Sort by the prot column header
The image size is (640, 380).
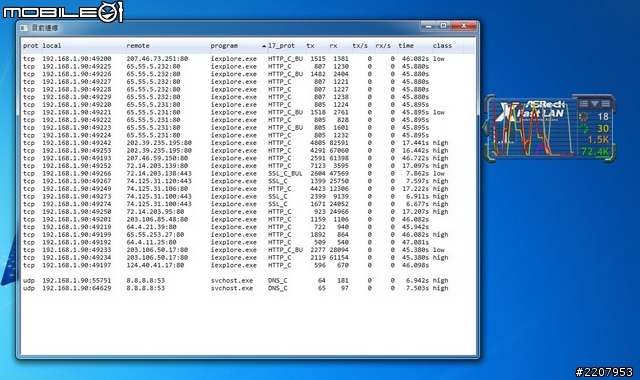pos(31,46)
